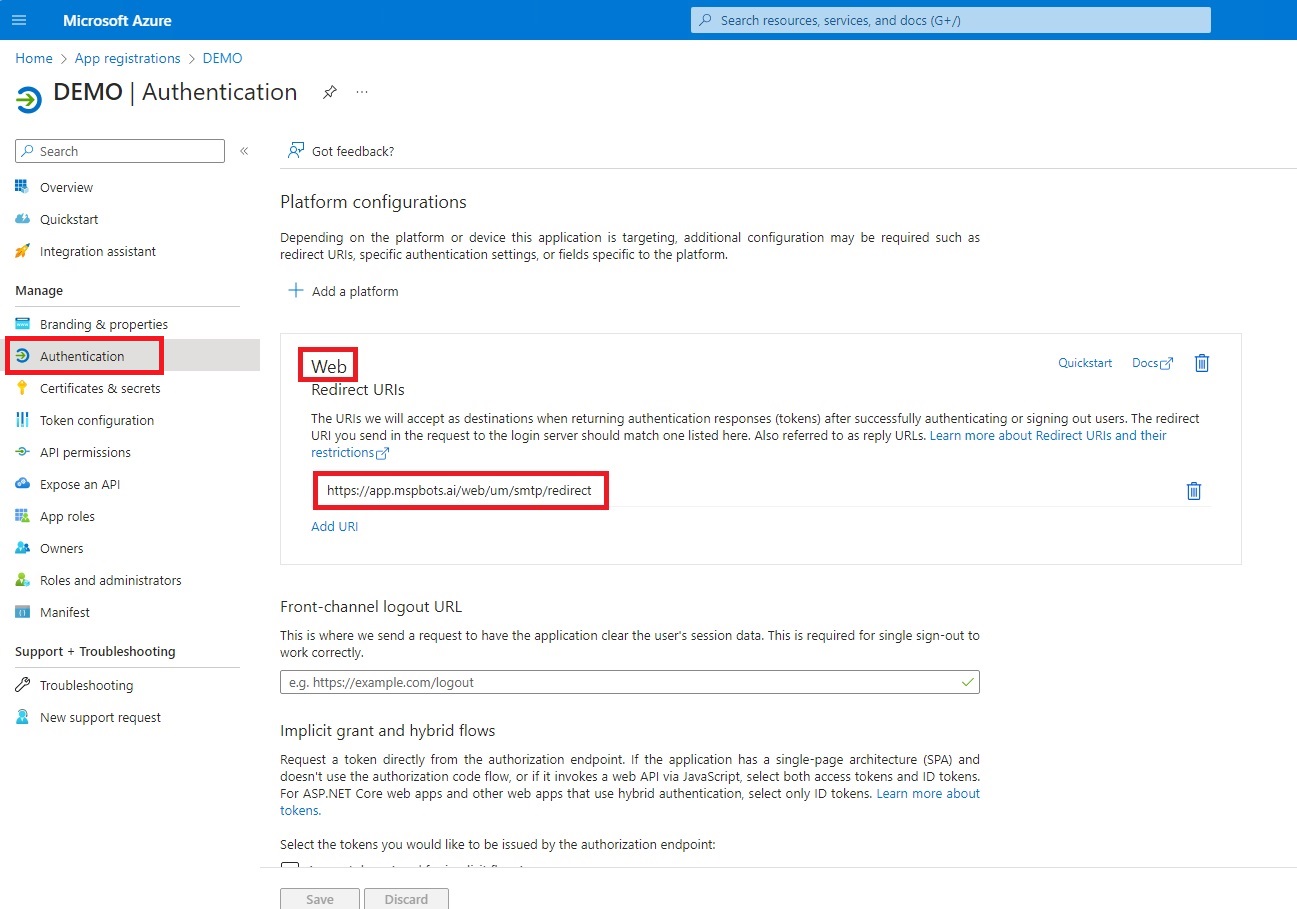Open the Learn more about tokens link

point(929,794)
